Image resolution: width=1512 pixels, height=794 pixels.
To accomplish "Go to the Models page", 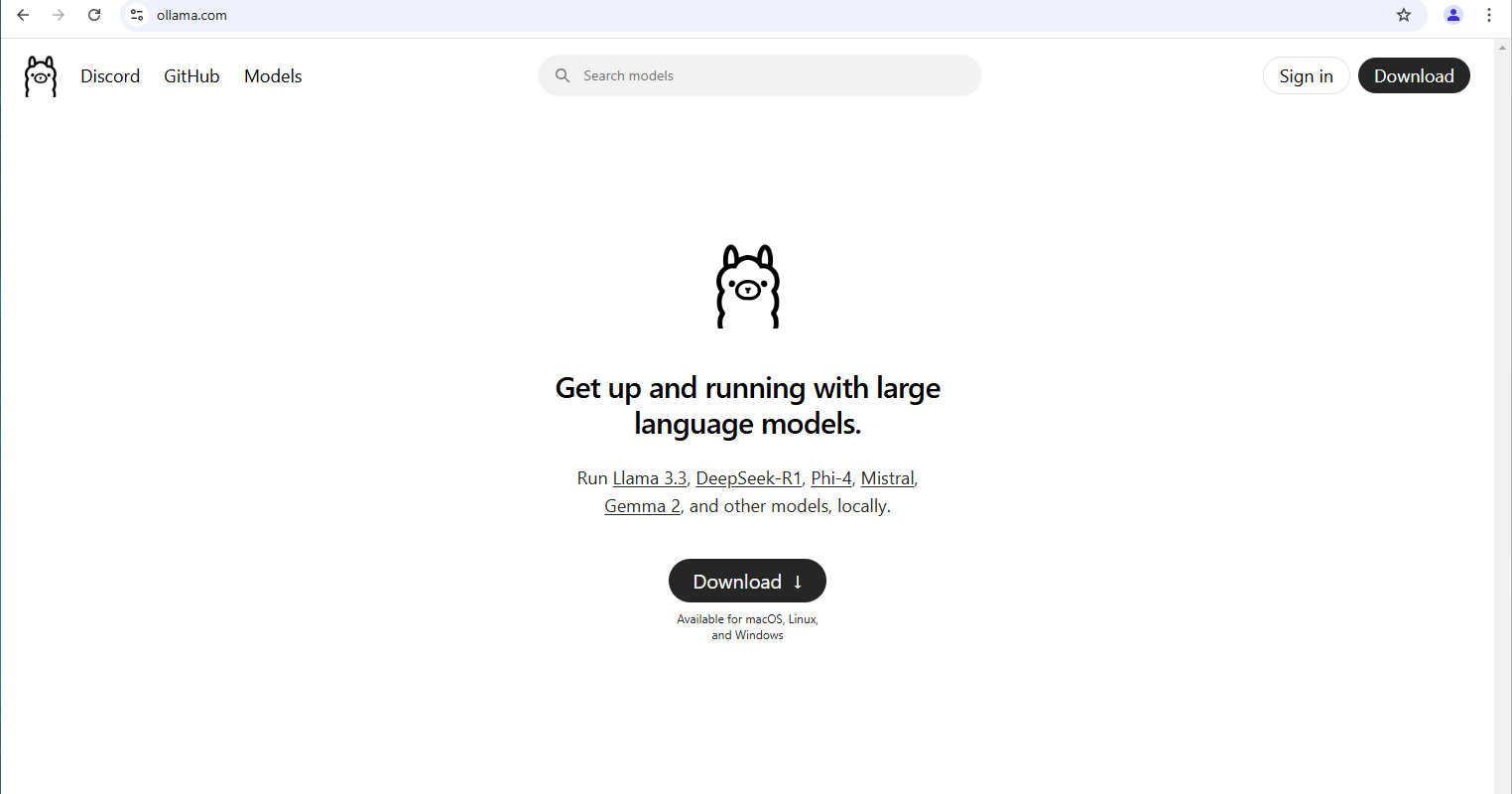I will point(273,76).
